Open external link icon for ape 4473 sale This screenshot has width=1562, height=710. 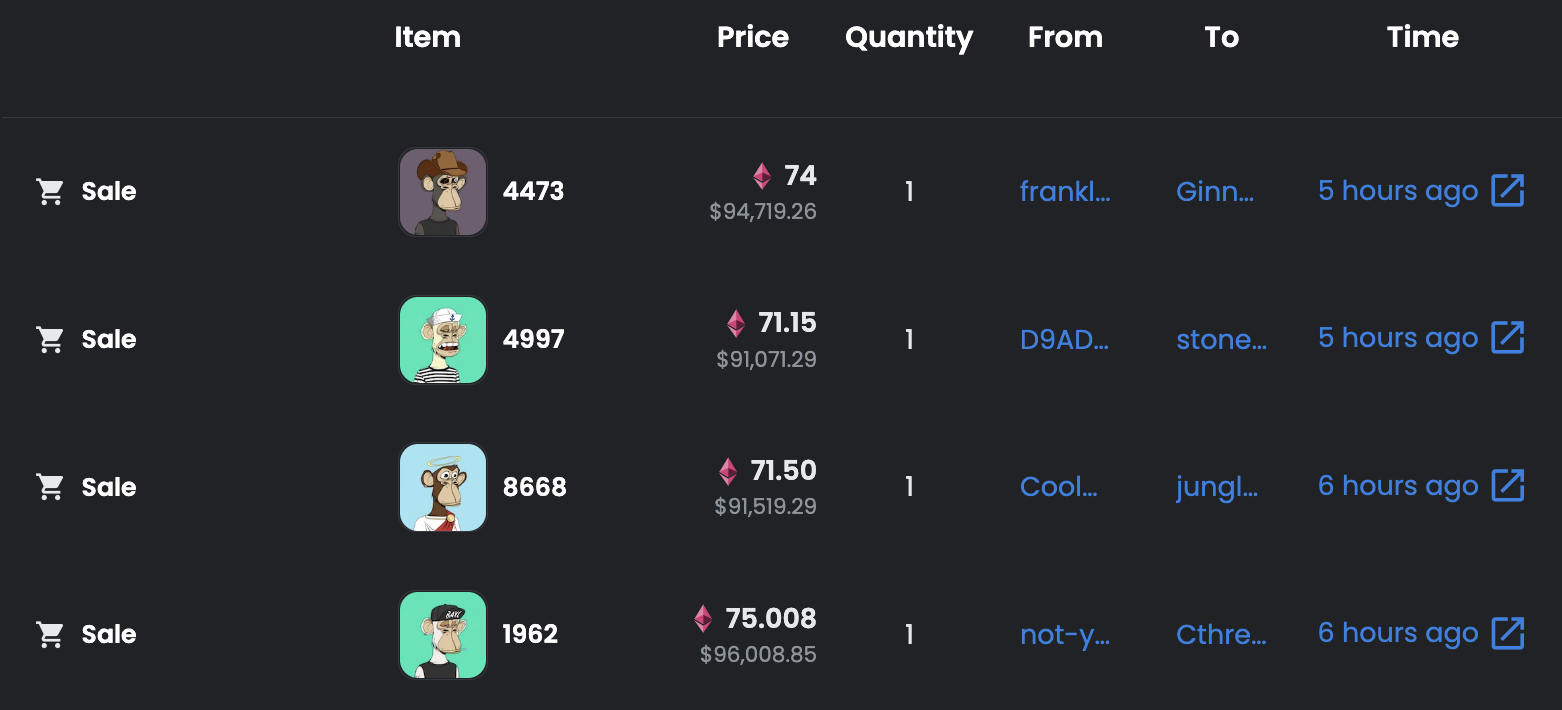point(1507,190)
